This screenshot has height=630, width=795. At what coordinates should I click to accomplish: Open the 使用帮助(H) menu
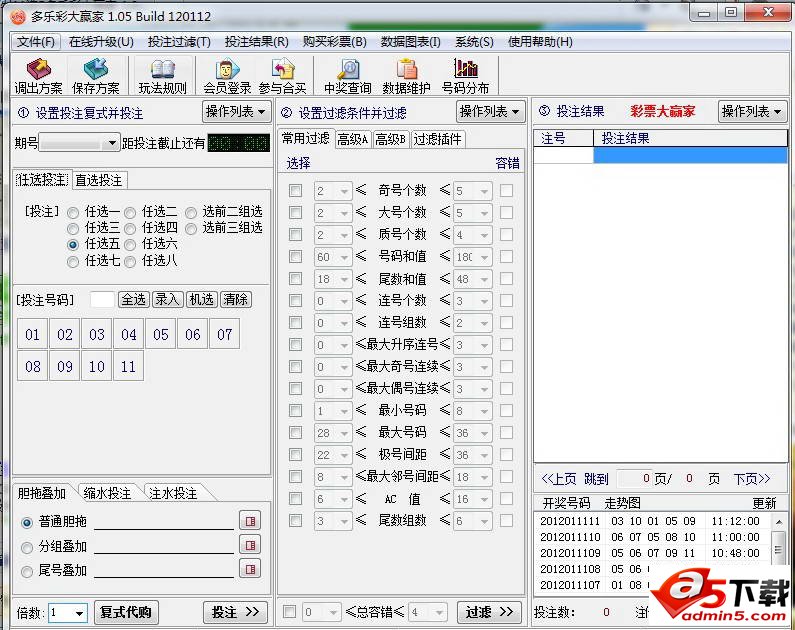tap(540, 42)
